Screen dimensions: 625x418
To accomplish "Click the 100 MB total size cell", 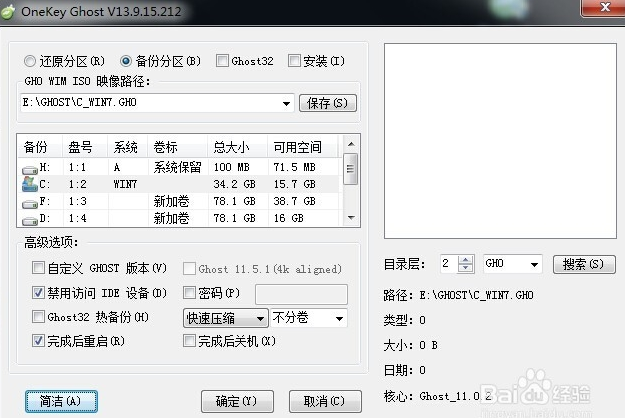I will [232, 167].
